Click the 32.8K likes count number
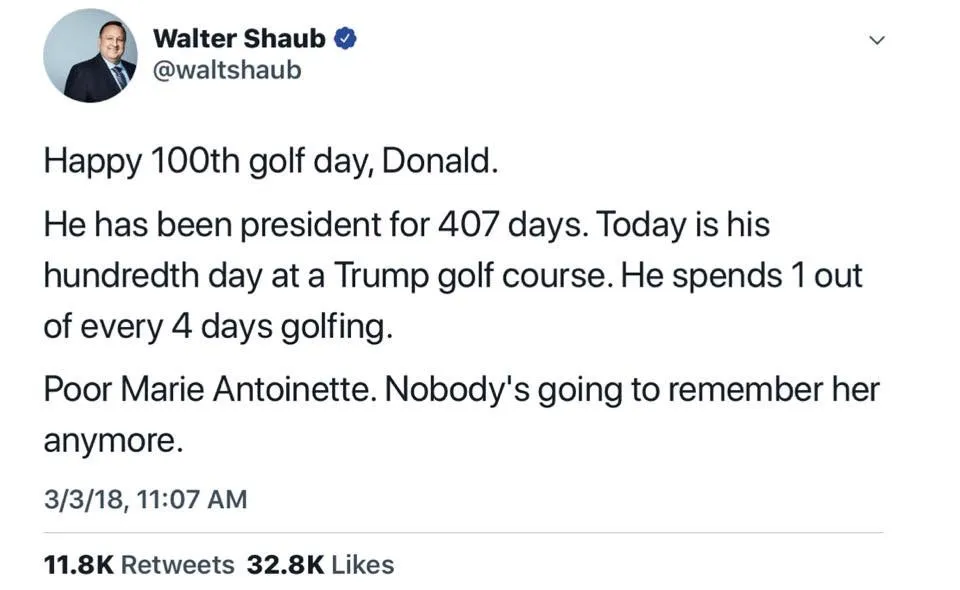 coord(285,565)
